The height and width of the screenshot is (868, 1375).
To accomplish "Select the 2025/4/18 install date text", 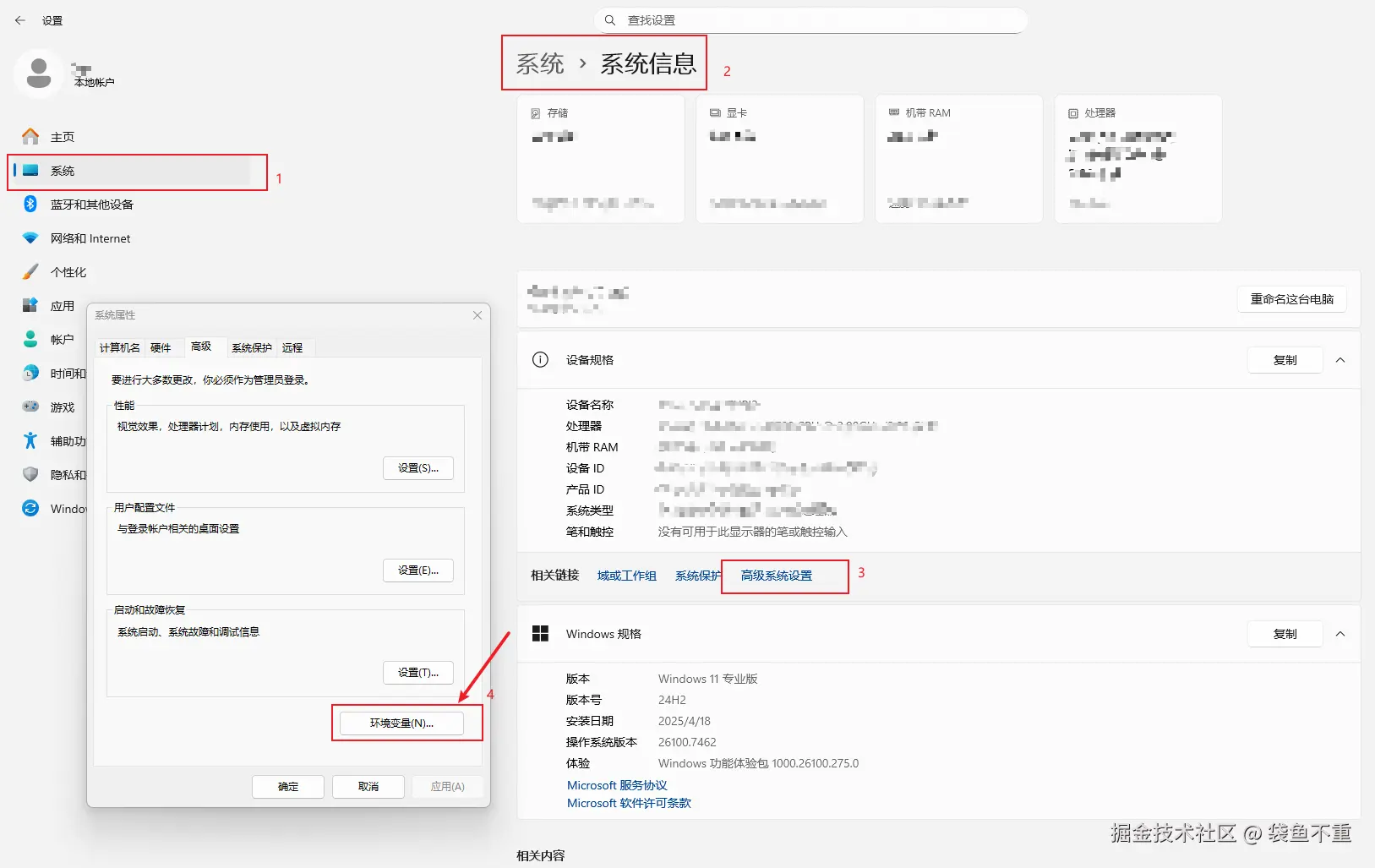I will click(x=685, y=721).
